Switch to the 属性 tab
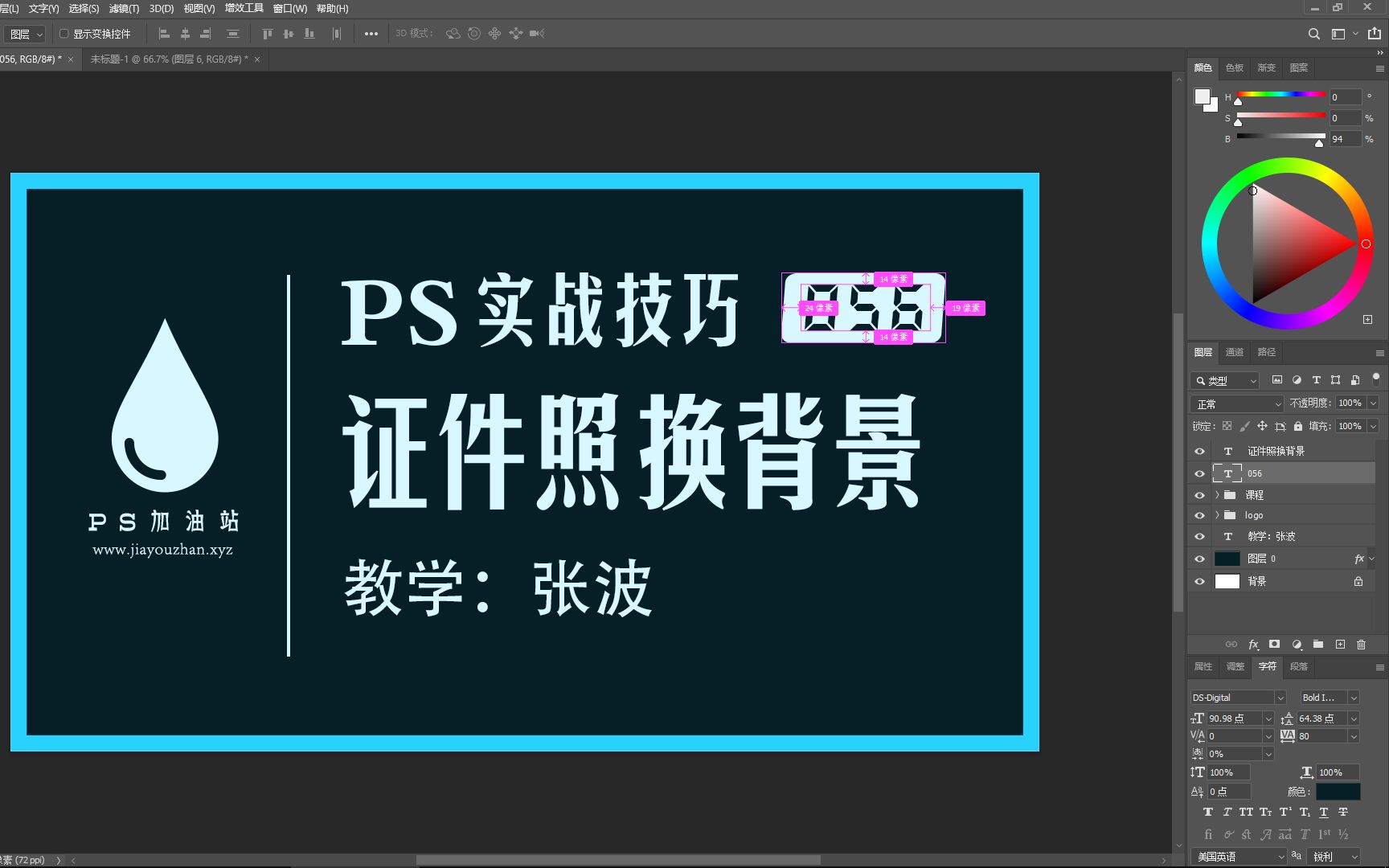1389x868 pixels. click(x=1203, y=666)
